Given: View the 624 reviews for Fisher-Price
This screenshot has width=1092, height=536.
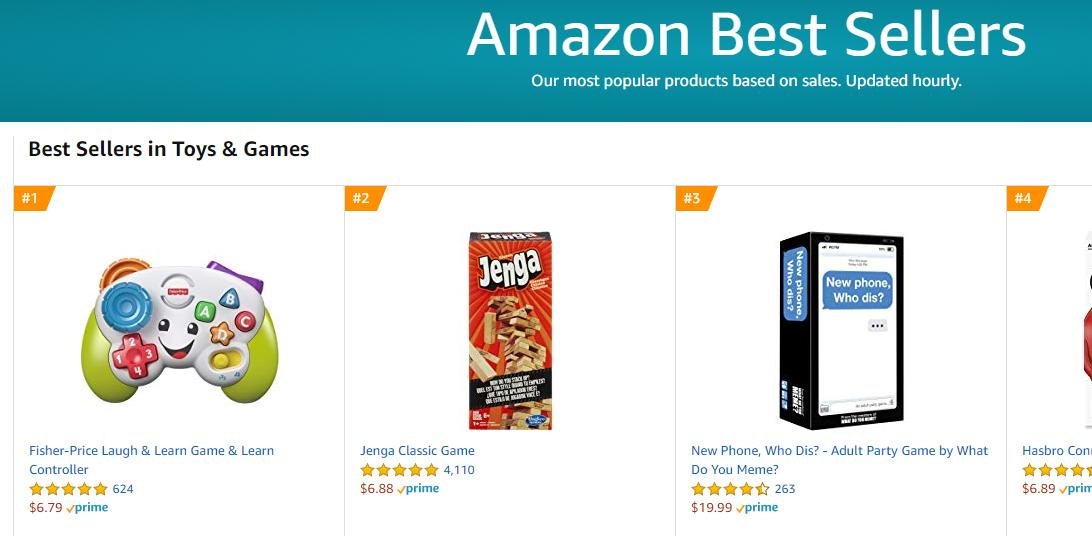Looking at the screenshot, I should [x=123, y=489].
